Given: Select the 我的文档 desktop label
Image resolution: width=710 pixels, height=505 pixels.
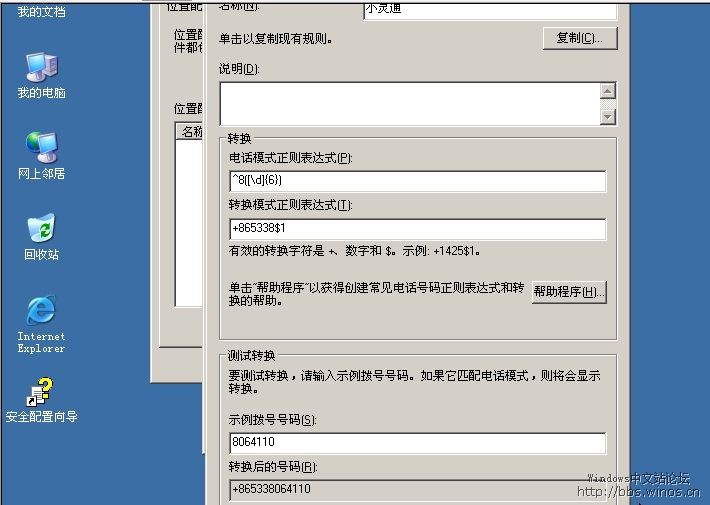Looking at the screenshot, I should tap(41, 12).
